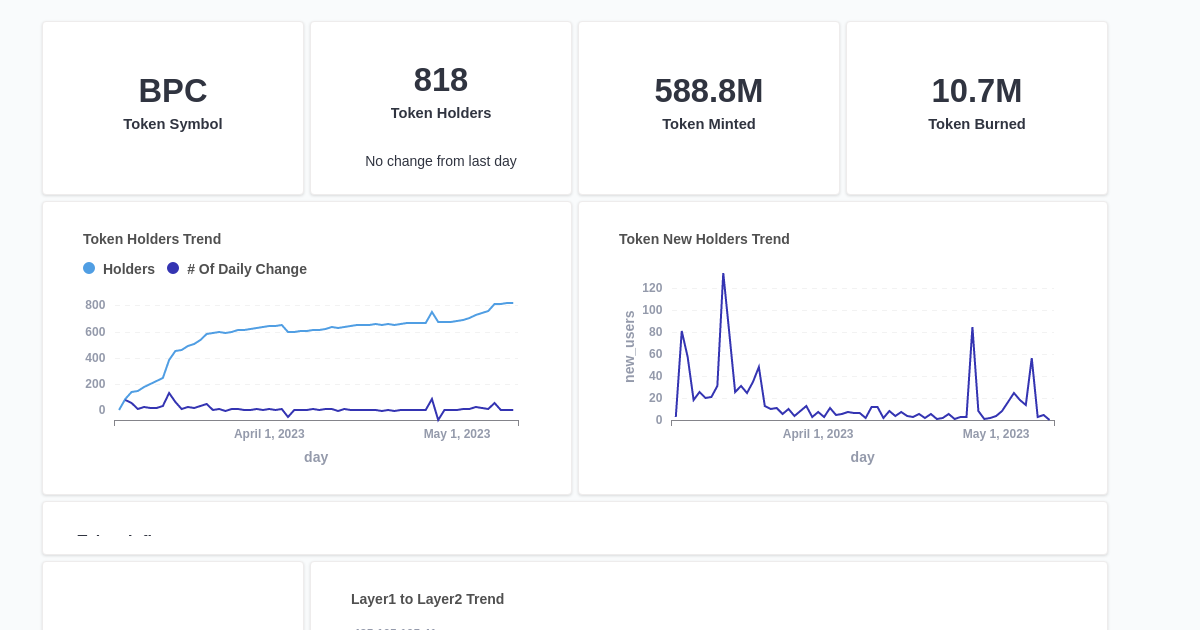
Task: Click the Holders trend line peak
Action: (x=511, y=302)
